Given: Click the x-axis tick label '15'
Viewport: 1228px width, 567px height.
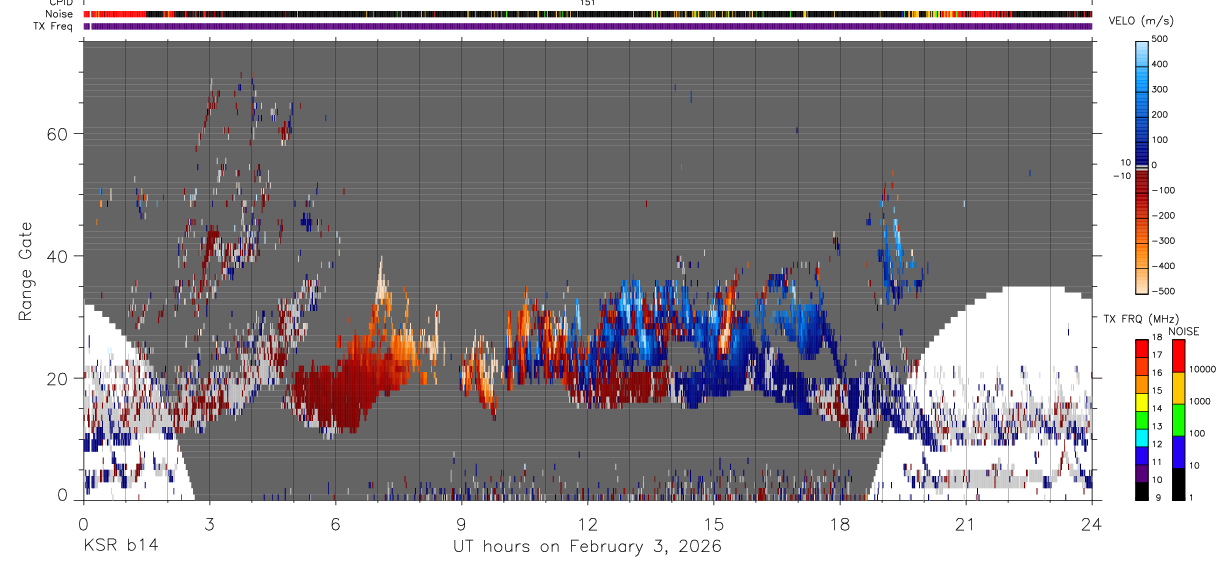Looking at the screenshot, I should pos(714,523).
